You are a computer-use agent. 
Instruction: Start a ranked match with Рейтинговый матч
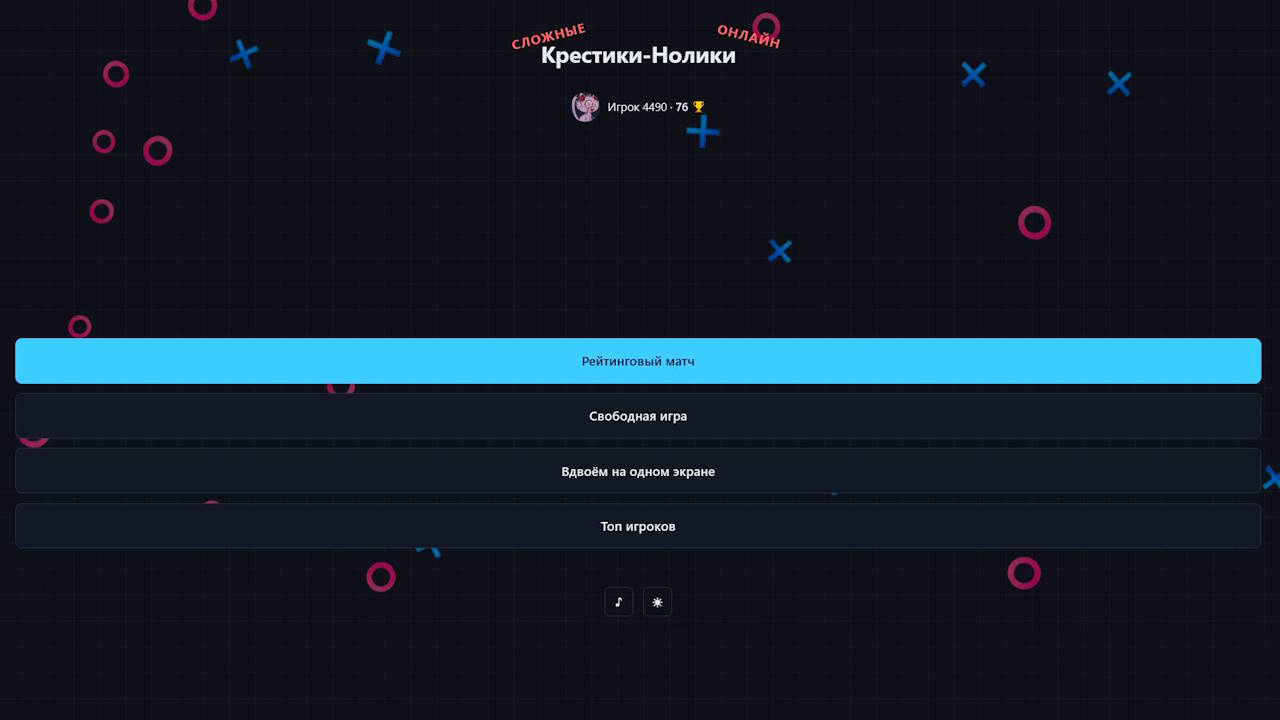pyautogui.click(x=638, y=361)
